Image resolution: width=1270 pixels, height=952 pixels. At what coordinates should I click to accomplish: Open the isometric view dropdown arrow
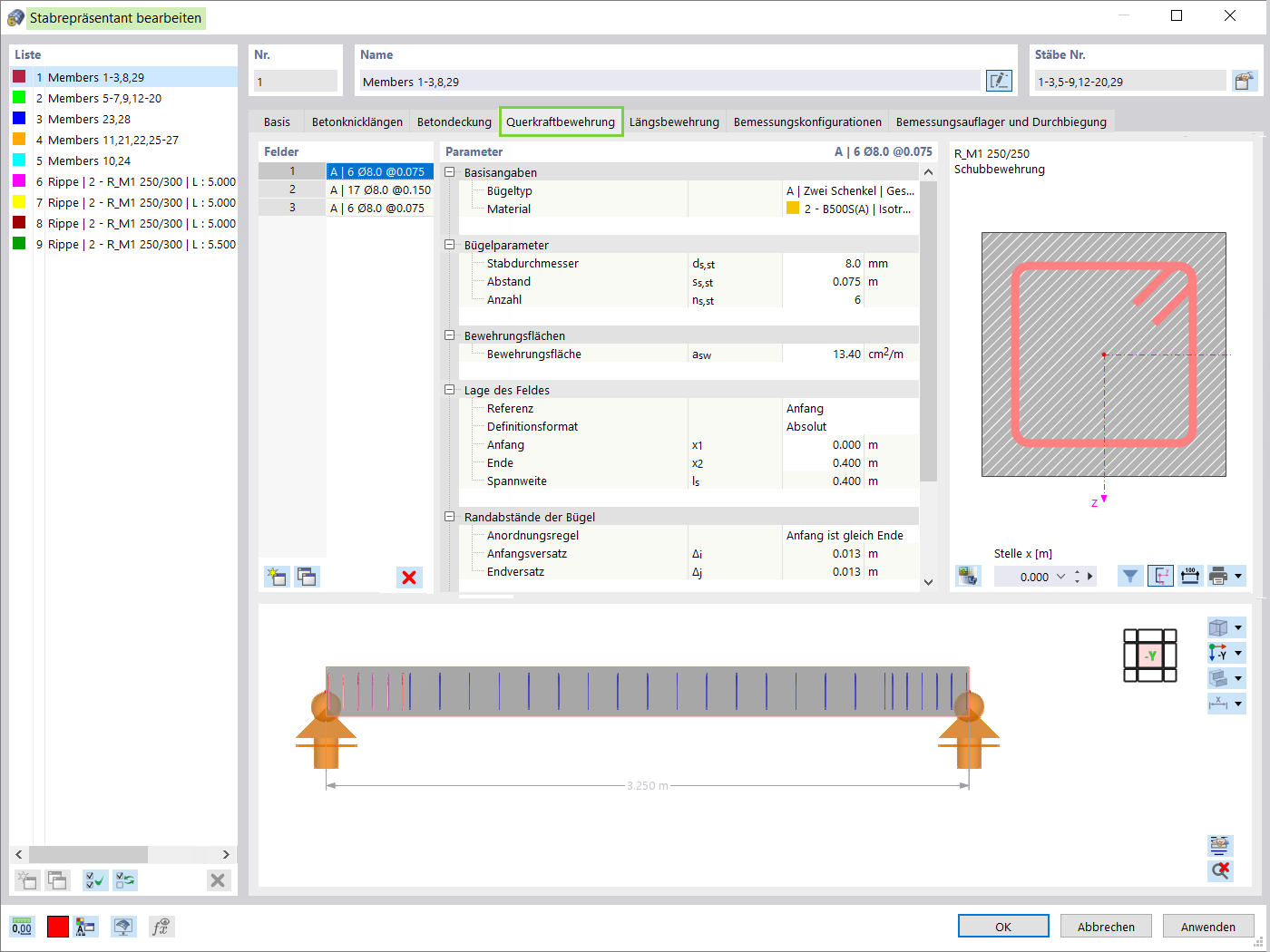tap(1238, 627)
